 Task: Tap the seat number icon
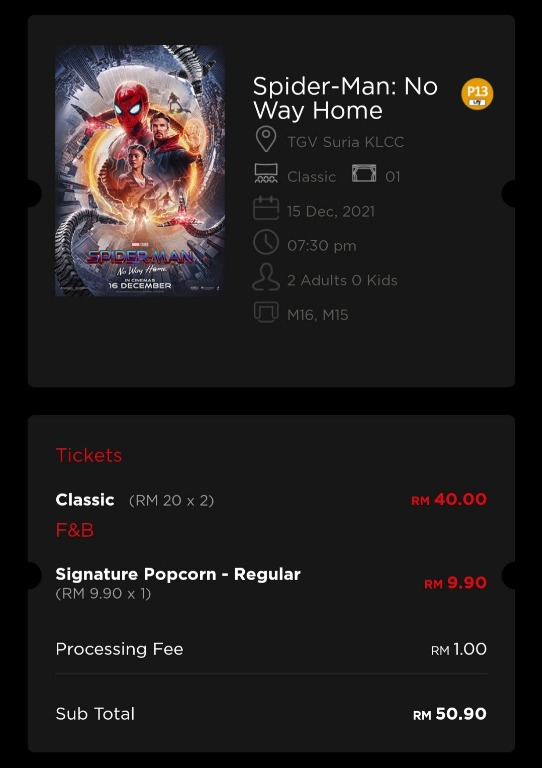click(266, 312)
